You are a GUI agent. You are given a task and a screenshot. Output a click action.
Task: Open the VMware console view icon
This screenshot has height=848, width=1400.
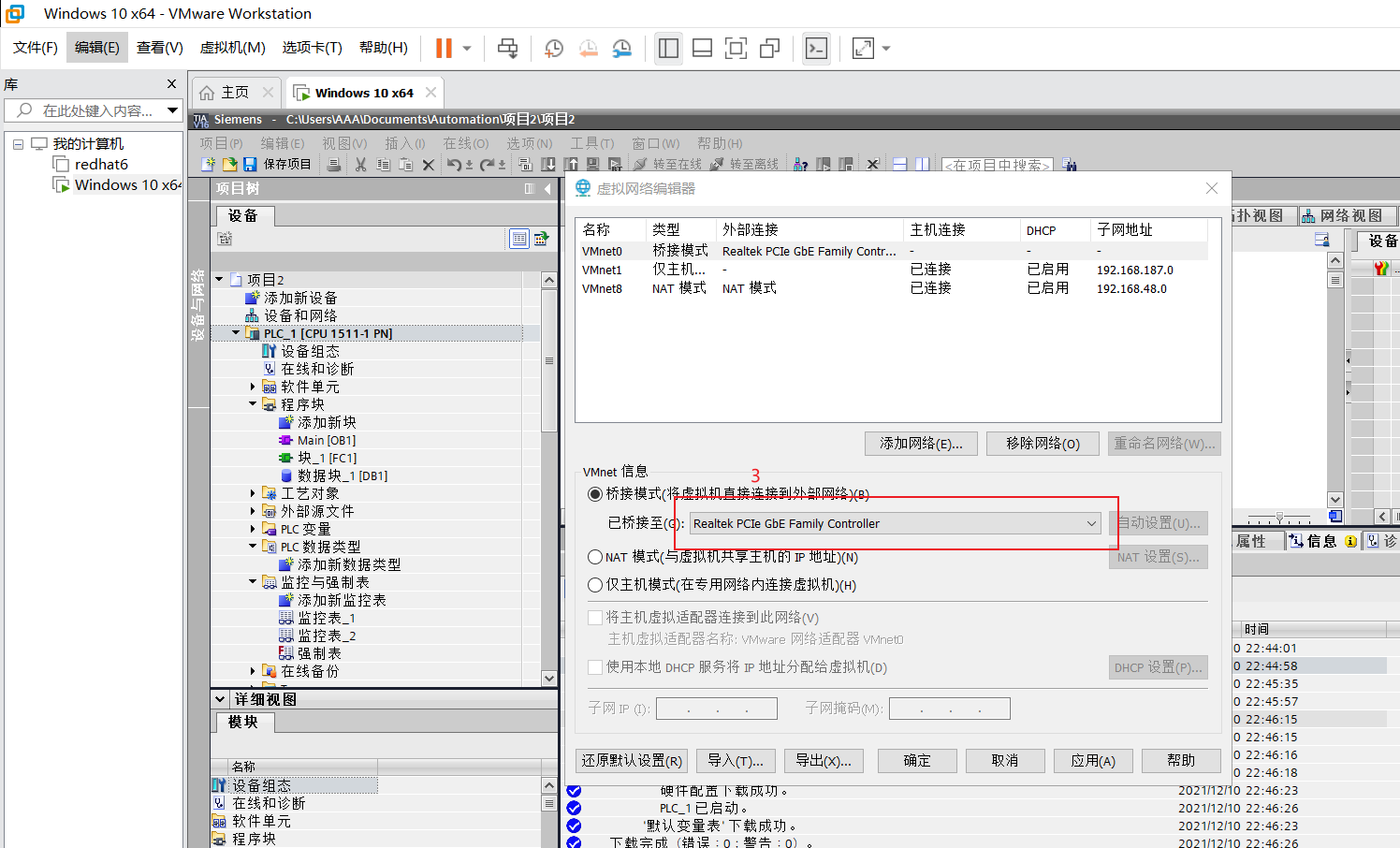pyautogui.click(x=816, y=48)
